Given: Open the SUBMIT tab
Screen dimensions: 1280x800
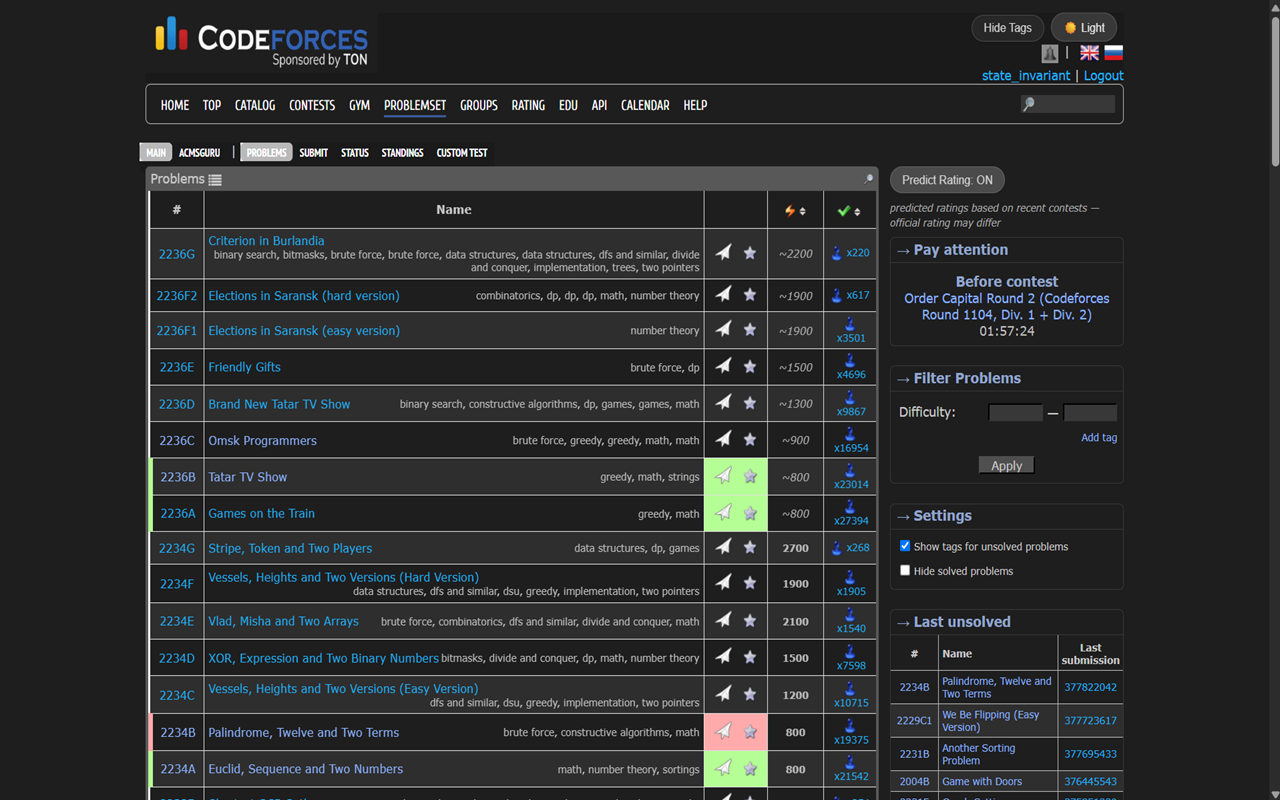Looking at the screenshot, I should 314,153.
